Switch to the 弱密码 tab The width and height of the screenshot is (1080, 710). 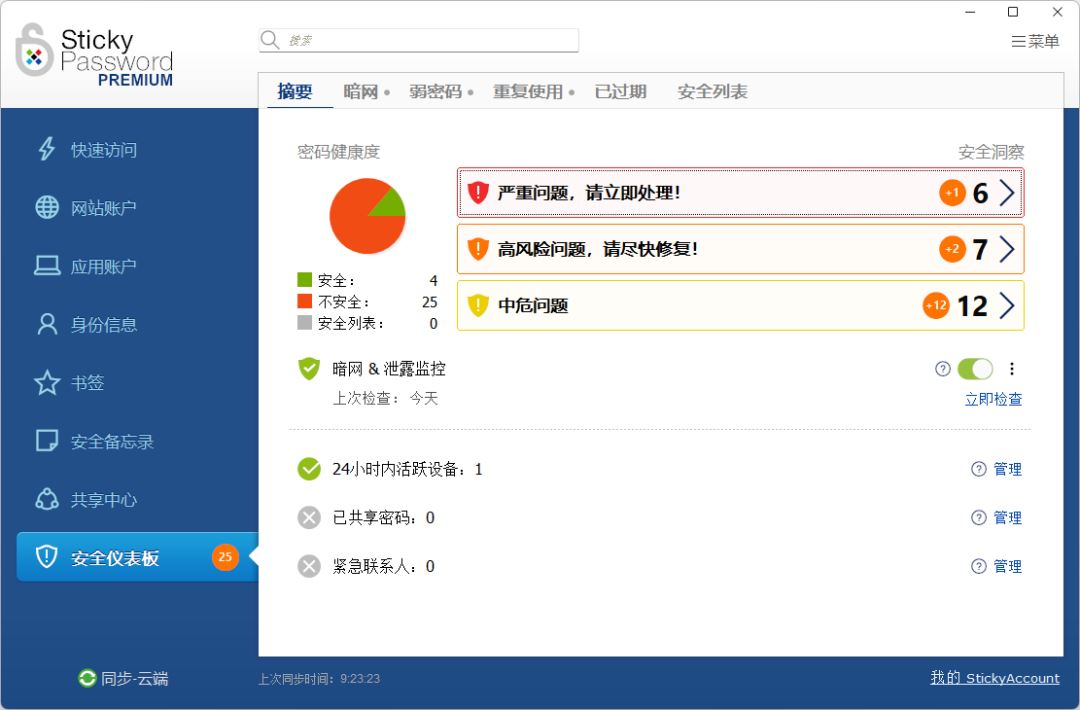pos(441,91)
